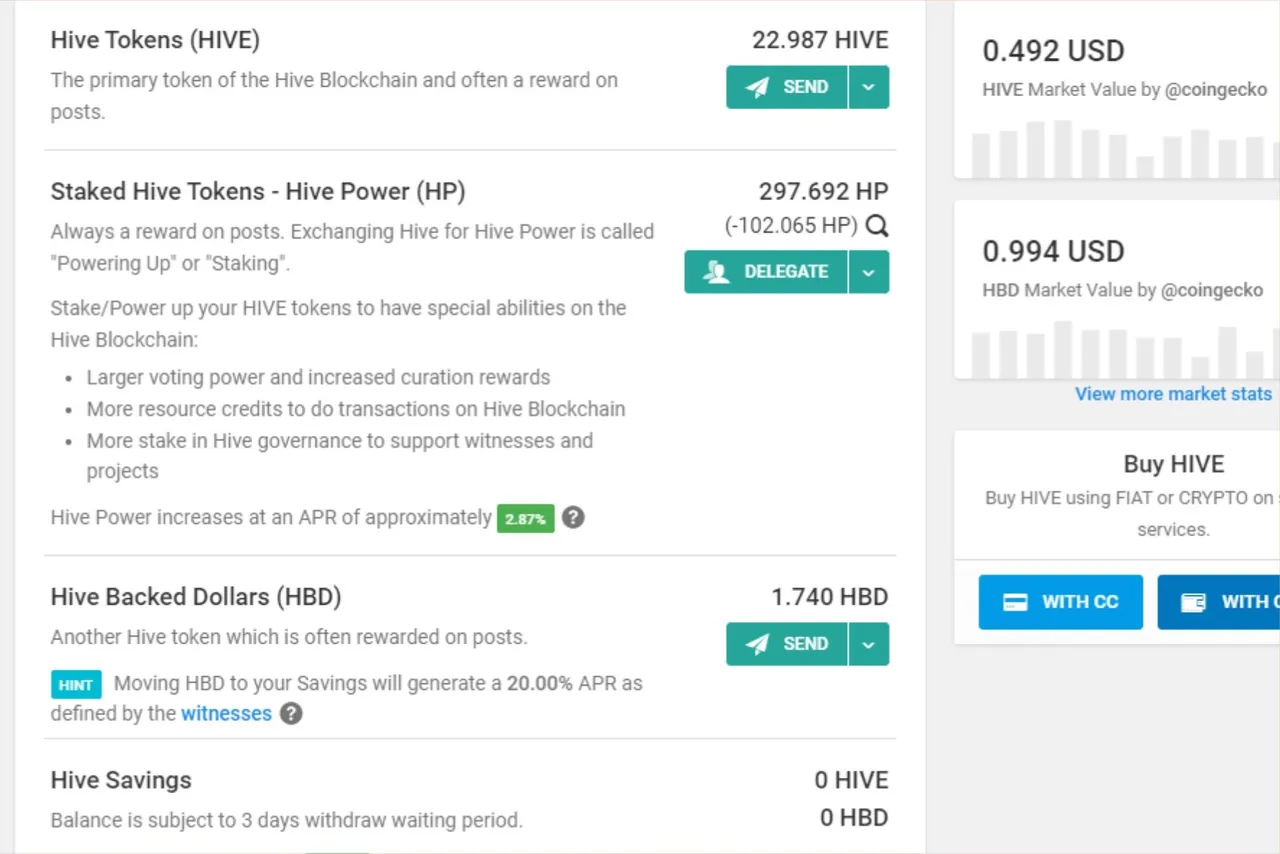Click 0.994 USD HBD market value
This screenshot has width=1280, height=854.
1054,251
